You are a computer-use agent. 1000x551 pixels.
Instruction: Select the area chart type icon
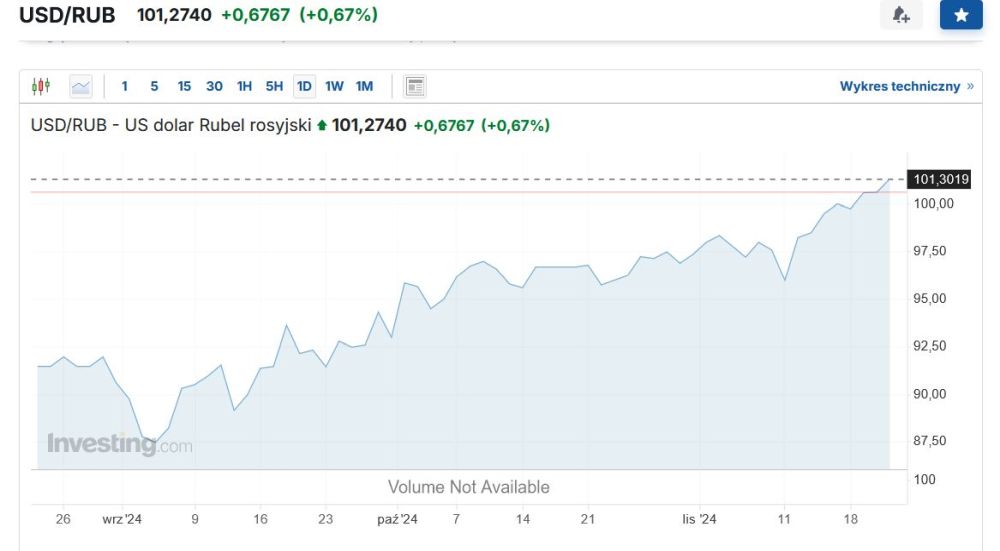pos(81,86)
